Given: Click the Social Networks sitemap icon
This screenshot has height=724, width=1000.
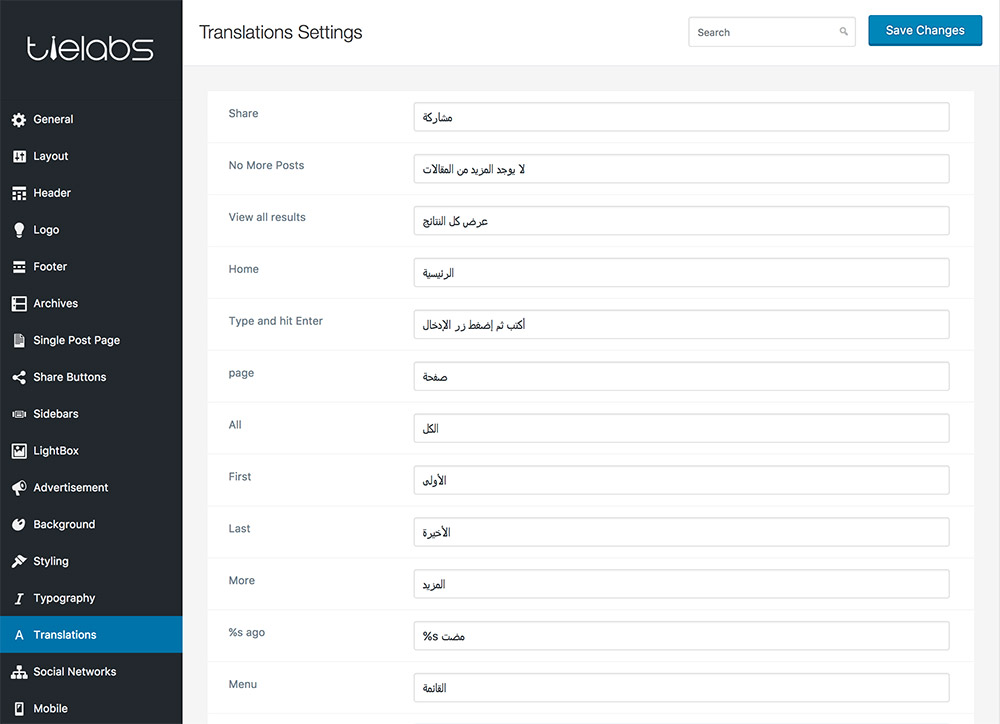Looking at the screenshot, I should pyautogui.click(x=19, y=672).
